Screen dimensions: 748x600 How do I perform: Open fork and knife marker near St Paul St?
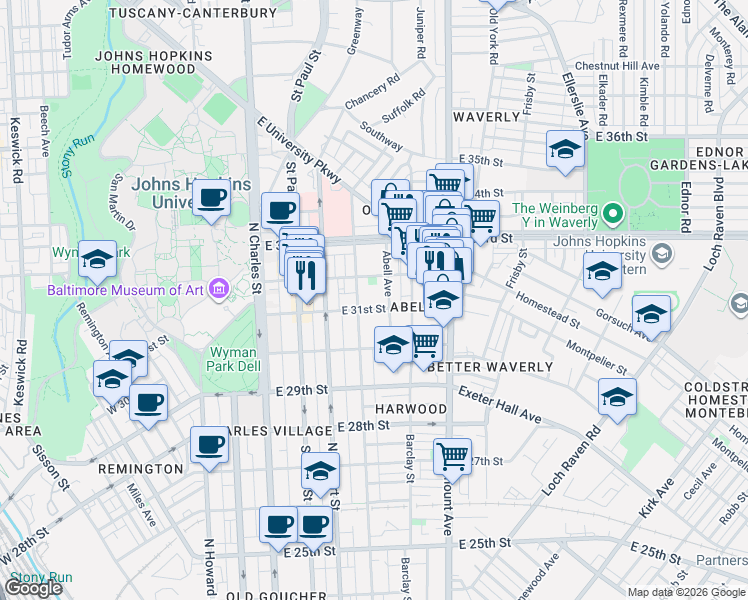(306, 277)
